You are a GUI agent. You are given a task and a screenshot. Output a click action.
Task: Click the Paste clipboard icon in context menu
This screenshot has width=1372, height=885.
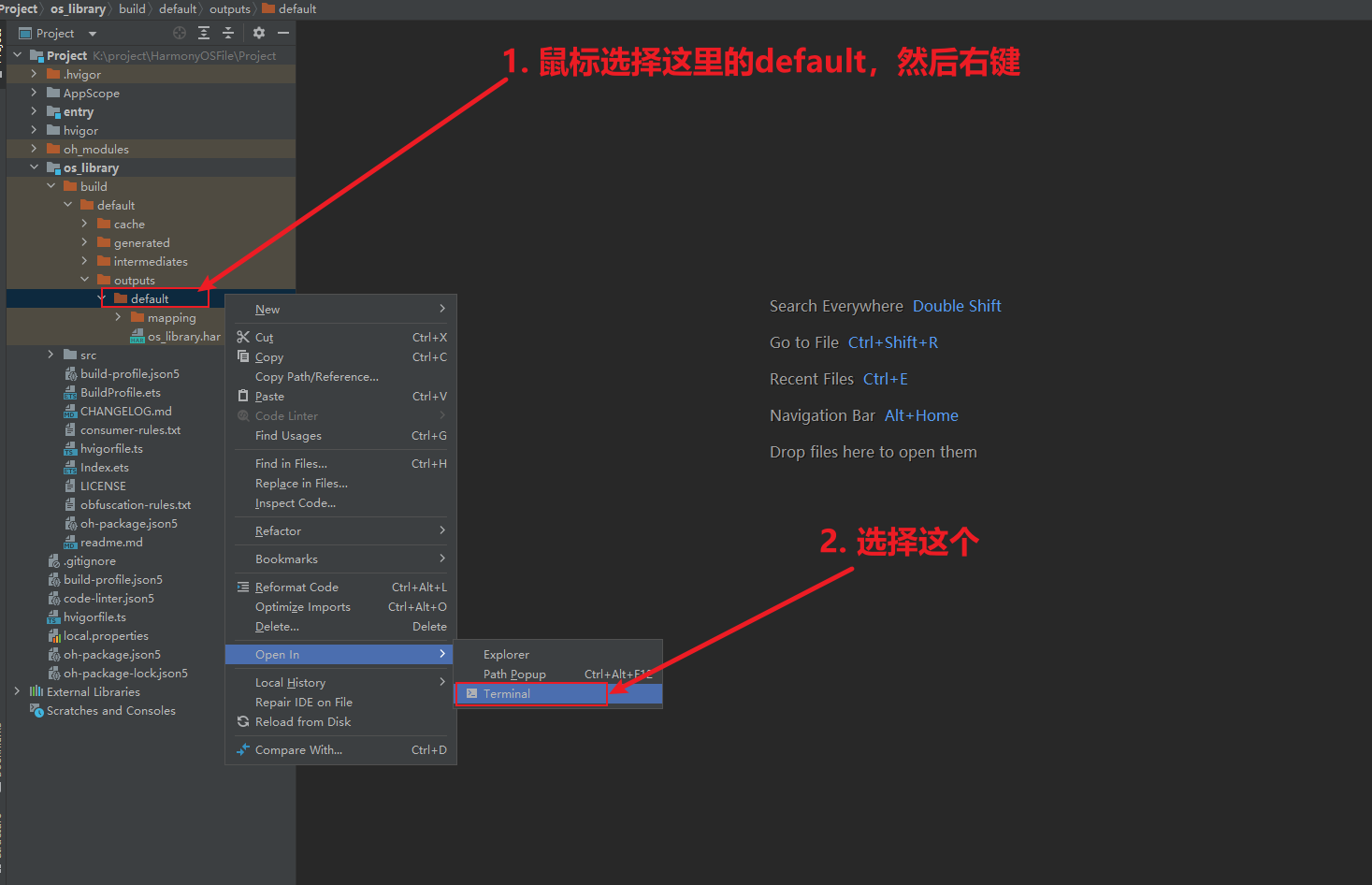click(x=243, y=396)
